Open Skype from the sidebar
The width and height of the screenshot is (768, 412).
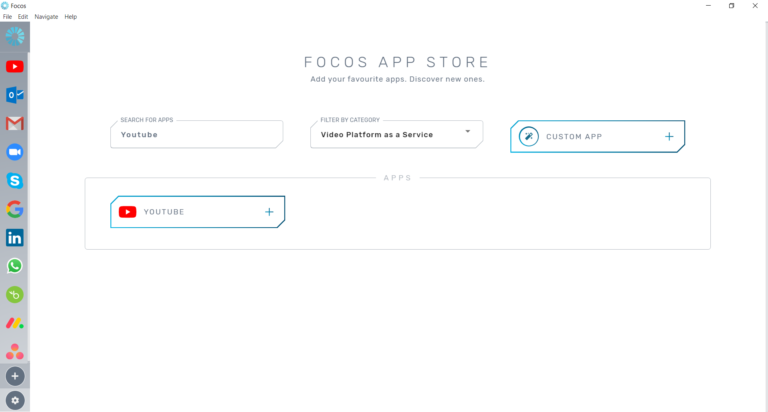click(15, 181)
